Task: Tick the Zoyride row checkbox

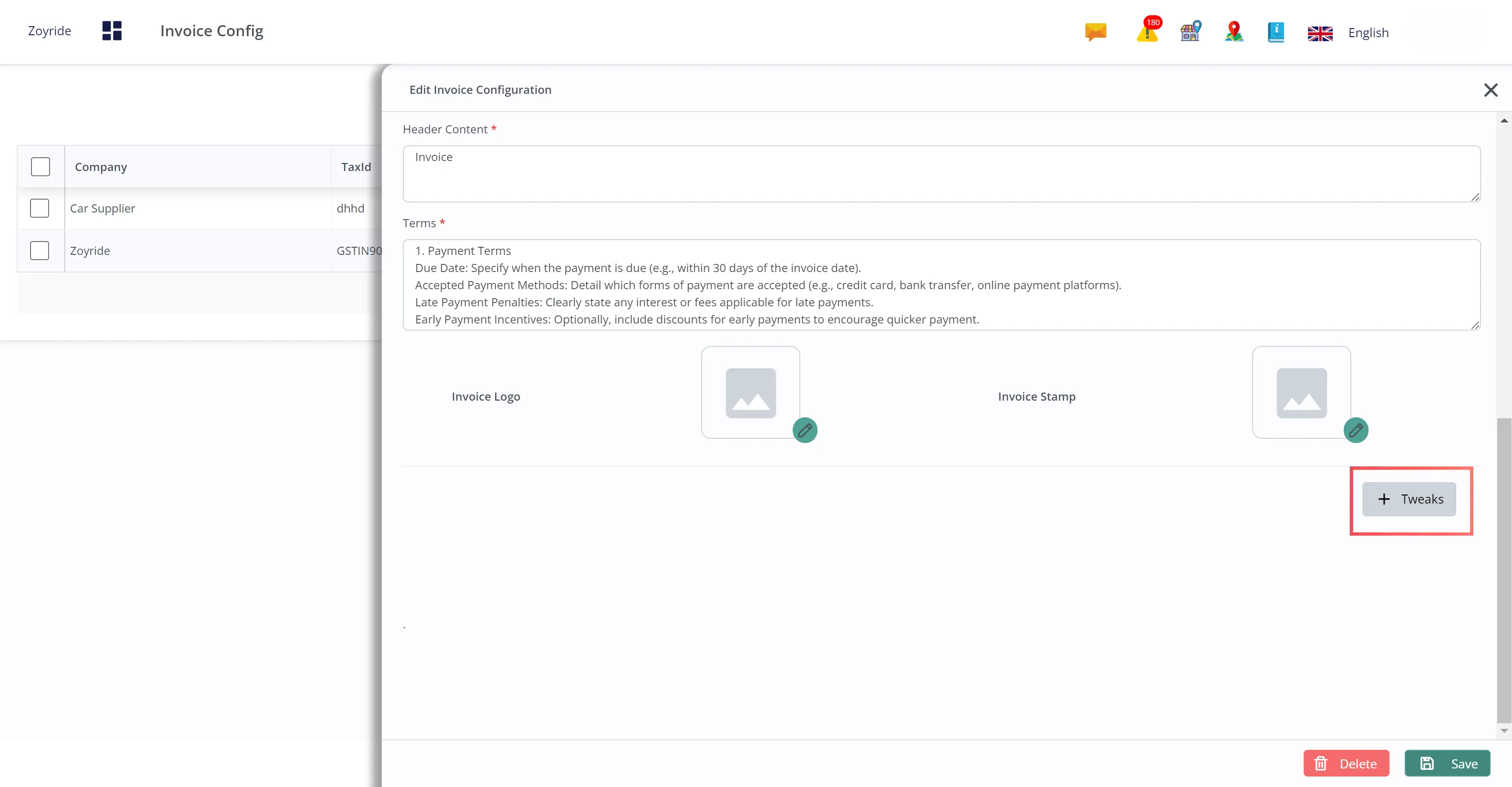Action: 40,251
